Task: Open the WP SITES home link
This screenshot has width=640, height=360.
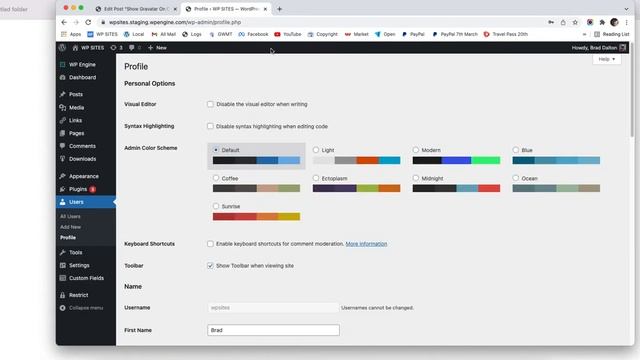Action: coord(88,48)
